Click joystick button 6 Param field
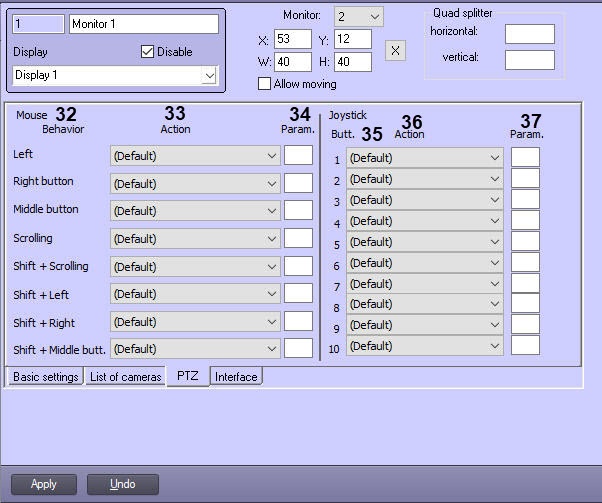 pyautogui.click(x=525, y=262)
